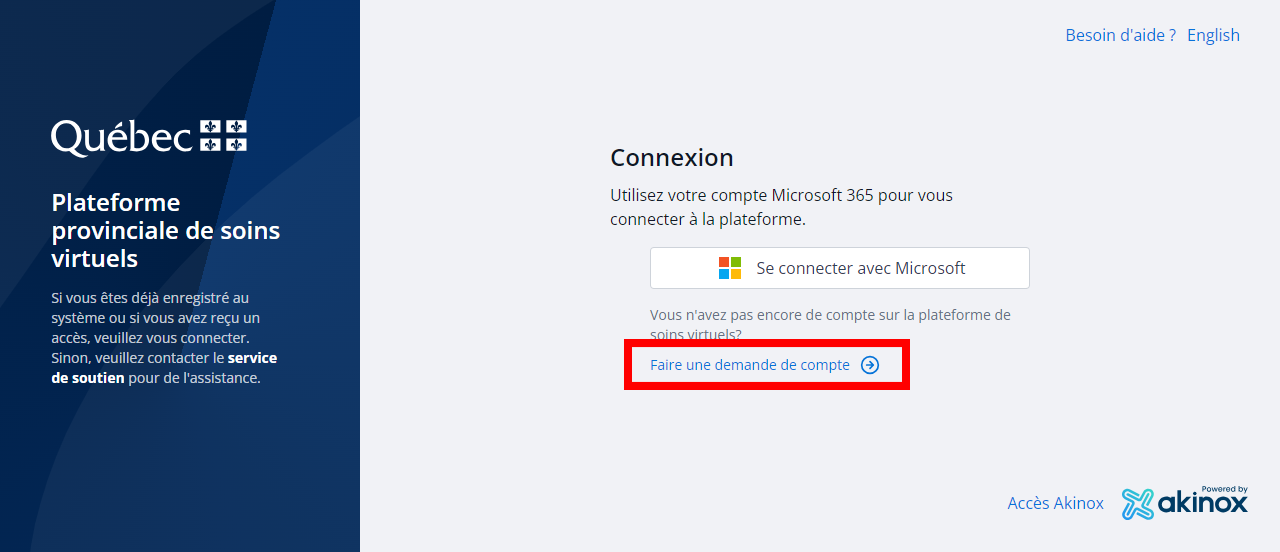
Task: Click the circled arrow next to account request
Action: (x=870, y=365)
